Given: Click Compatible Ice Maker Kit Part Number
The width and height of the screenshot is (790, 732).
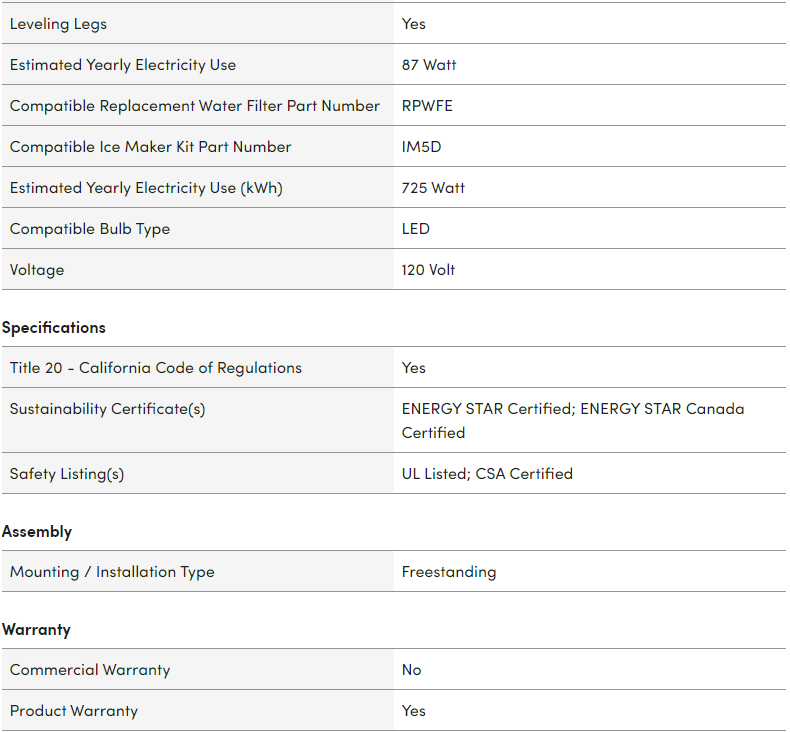Looking at the screenshot, I should click(150, 147).
